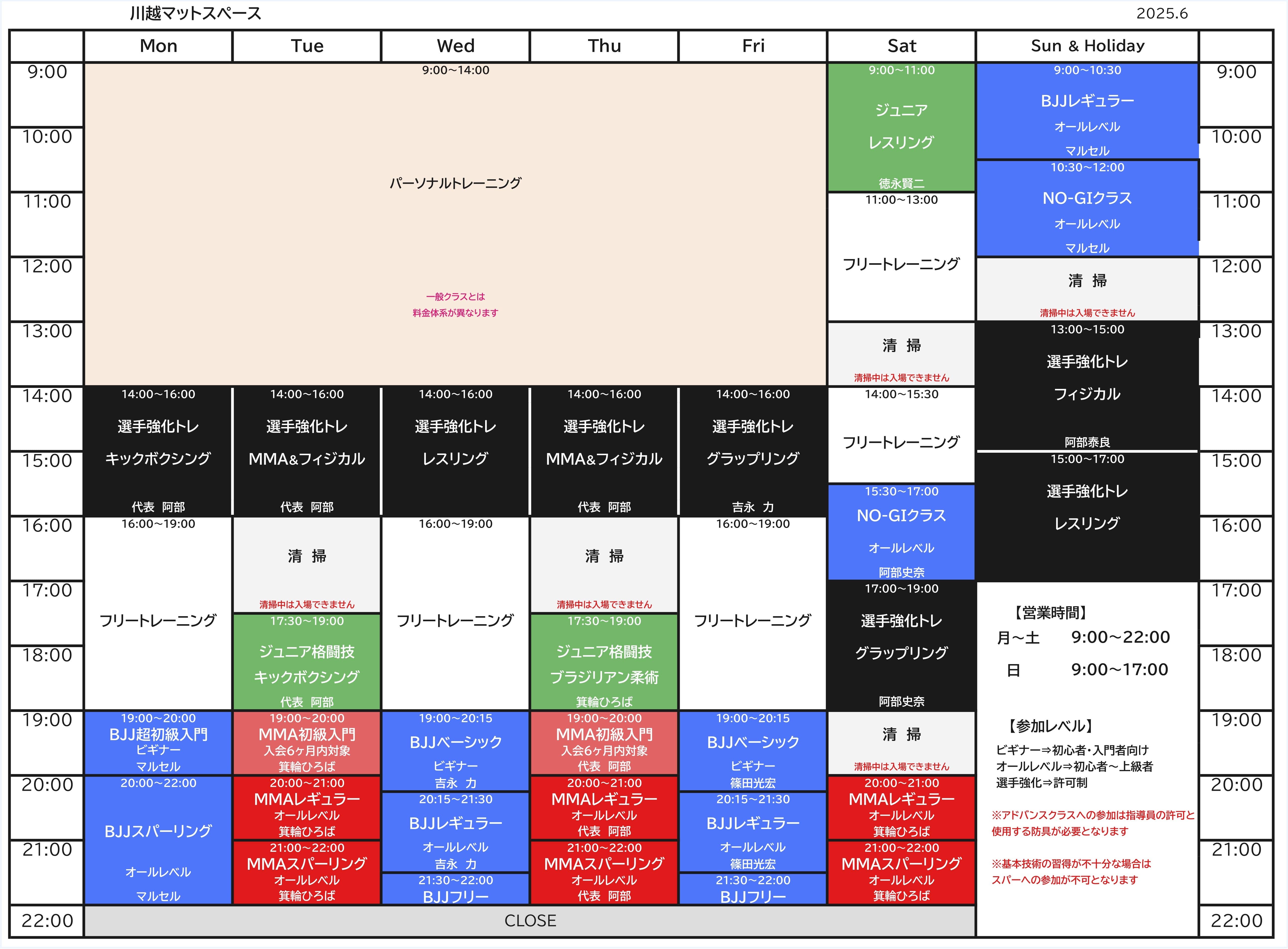Viewport: 1288px width, 949px height.
Task: Click the オールレベル⇒初心者~上級者 line
Action: coord(1074,766)
